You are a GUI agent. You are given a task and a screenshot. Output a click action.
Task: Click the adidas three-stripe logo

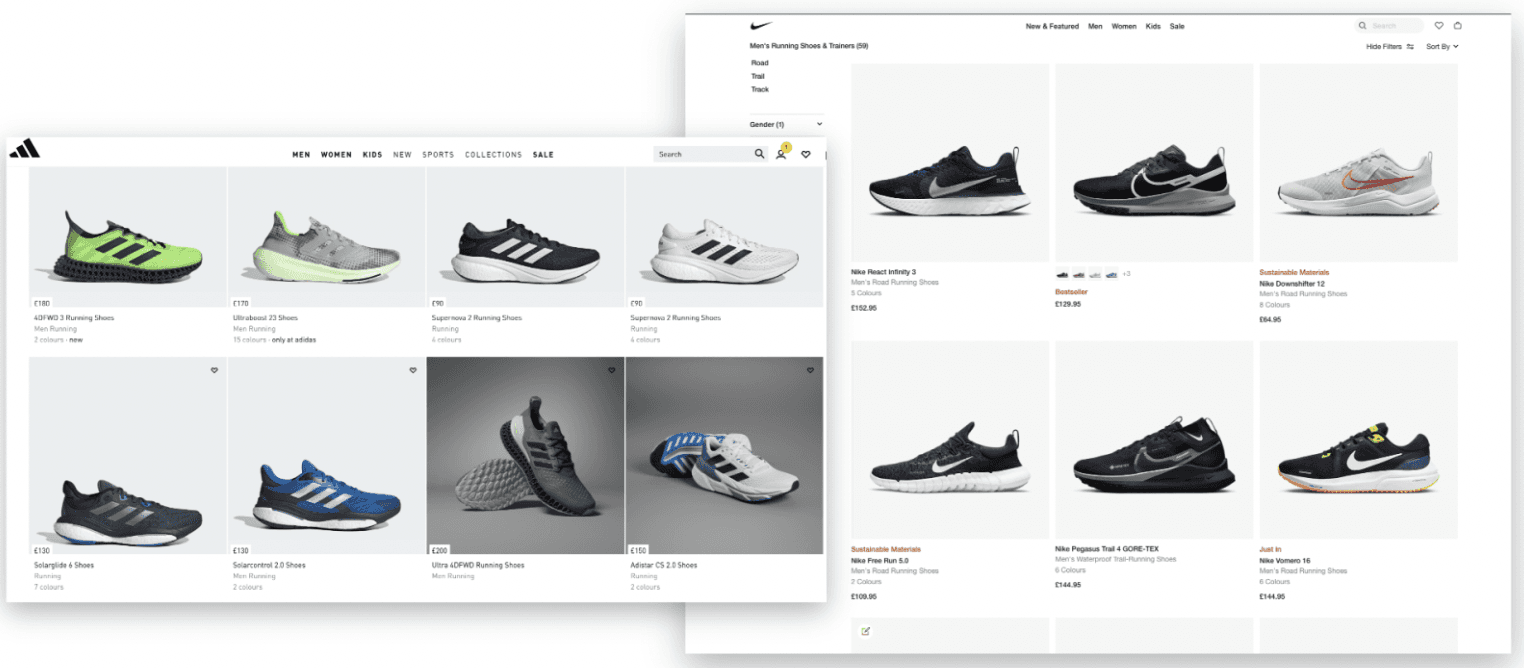click(x=25, y=149)
